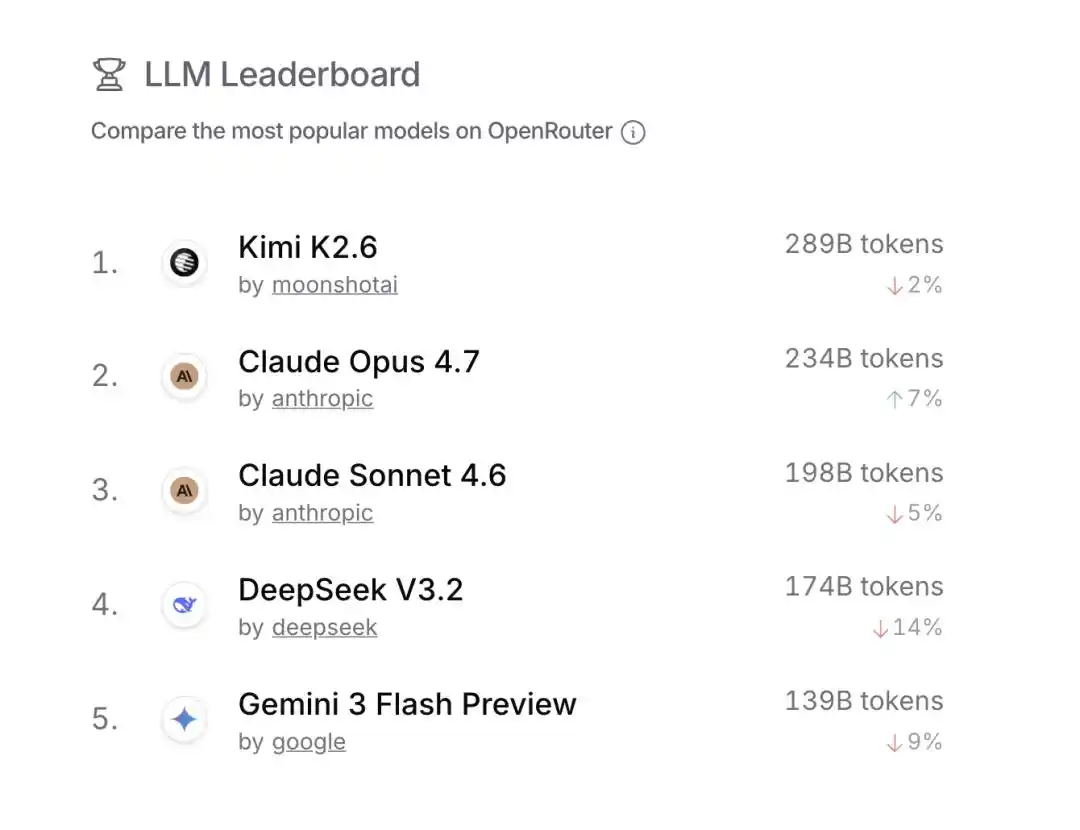Image resolution: width=1080 pixels, height=830 pixels.
Task: Select the Claude Opus 4.7 model title
Action: [x=359, y=361]
